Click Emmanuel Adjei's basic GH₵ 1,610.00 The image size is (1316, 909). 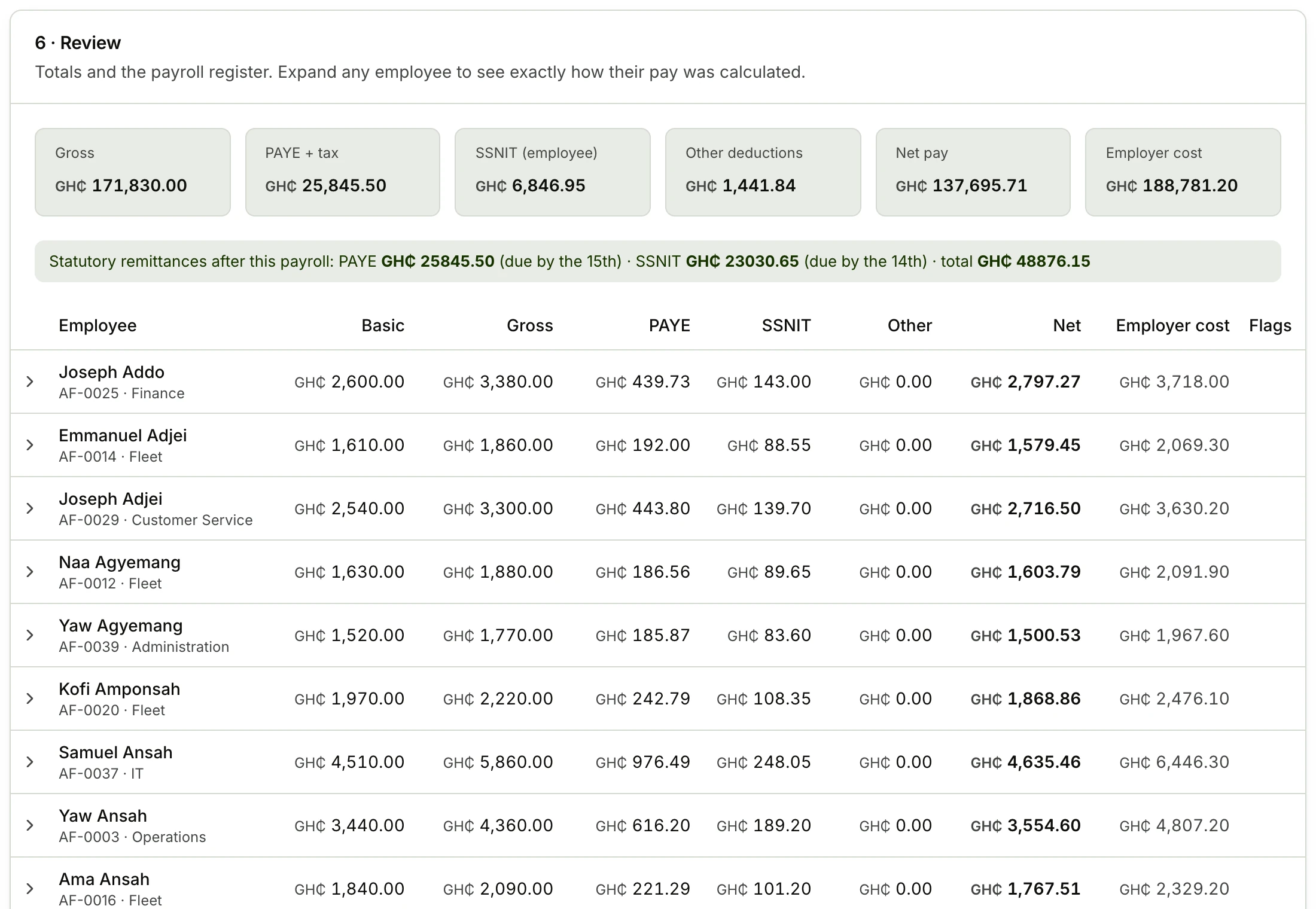tap(349, 445)
